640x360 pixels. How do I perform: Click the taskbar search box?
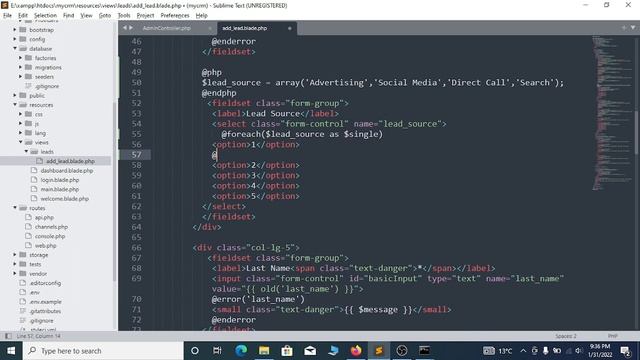(x=103, y=351)
